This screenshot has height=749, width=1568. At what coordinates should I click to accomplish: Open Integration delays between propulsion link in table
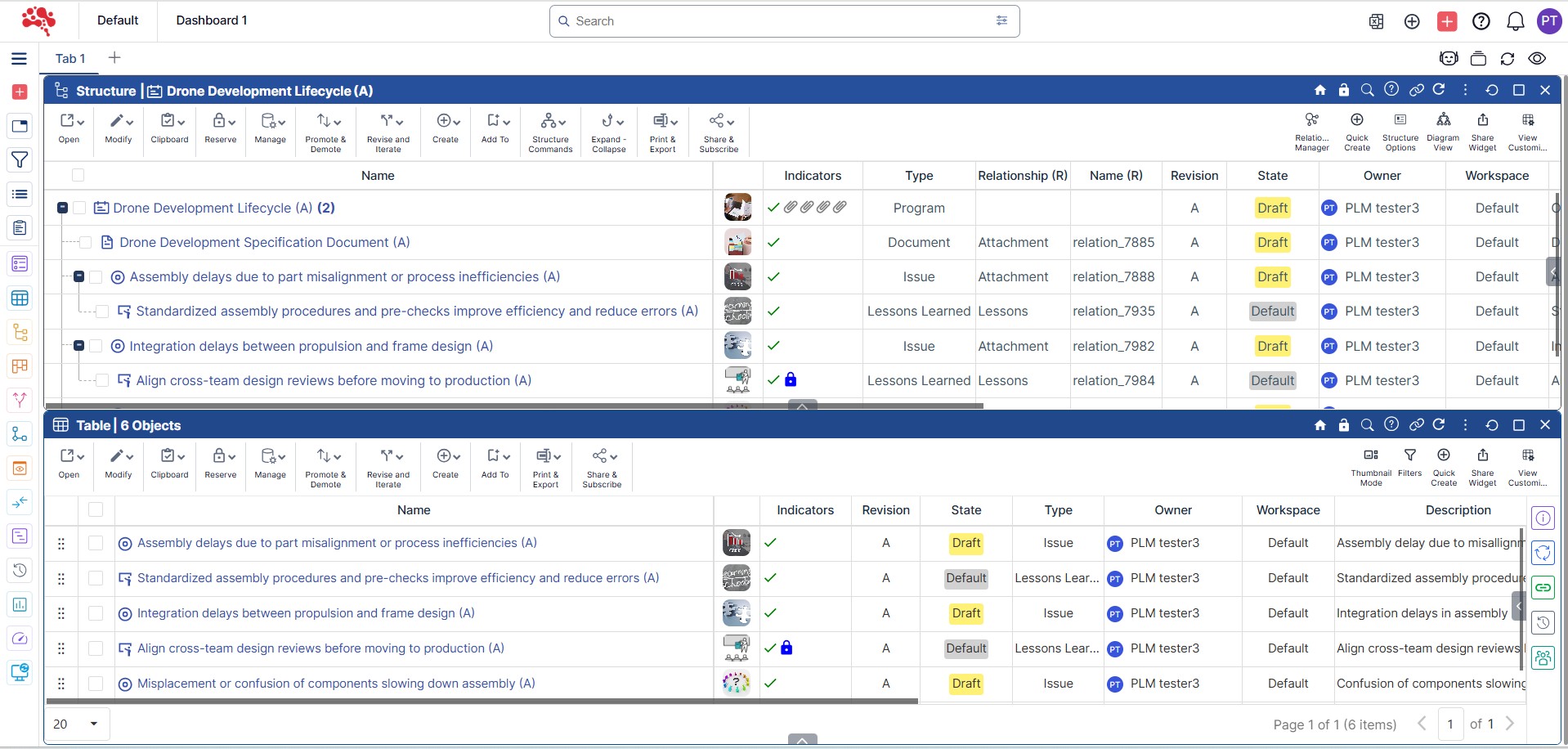[x=305, y=613]
